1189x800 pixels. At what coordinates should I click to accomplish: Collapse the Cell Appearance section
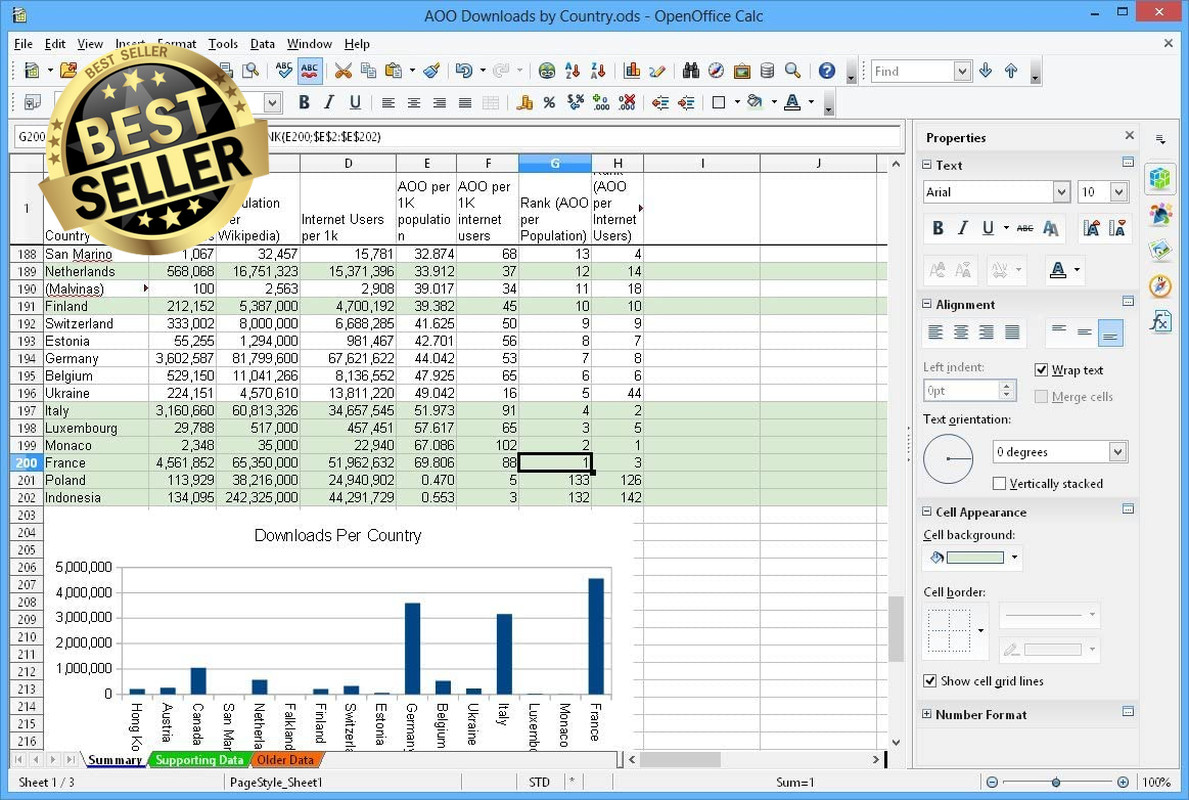coord(927,512)
